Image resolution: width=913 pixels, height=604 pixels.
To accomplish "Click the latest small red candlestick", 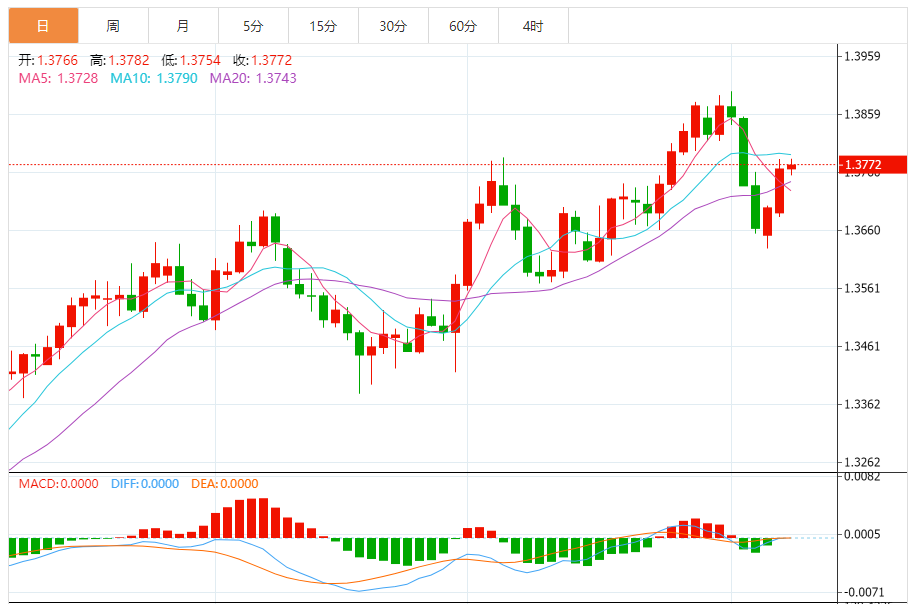I will tap(791, 167).
